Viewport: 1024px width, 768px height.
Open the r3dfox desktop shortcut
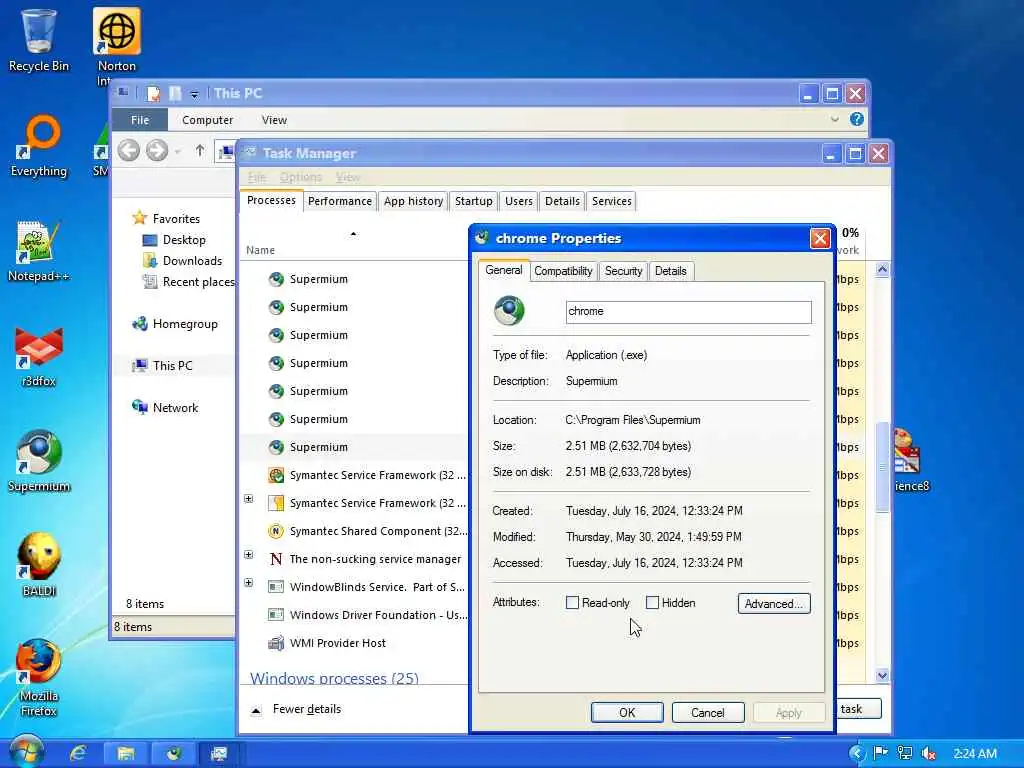pyautogui.click(x=39, y=357)
